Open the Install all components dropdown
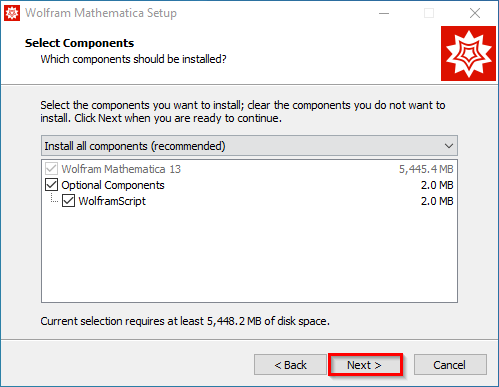Screen dimensions: 499x387 click(249, 146)
